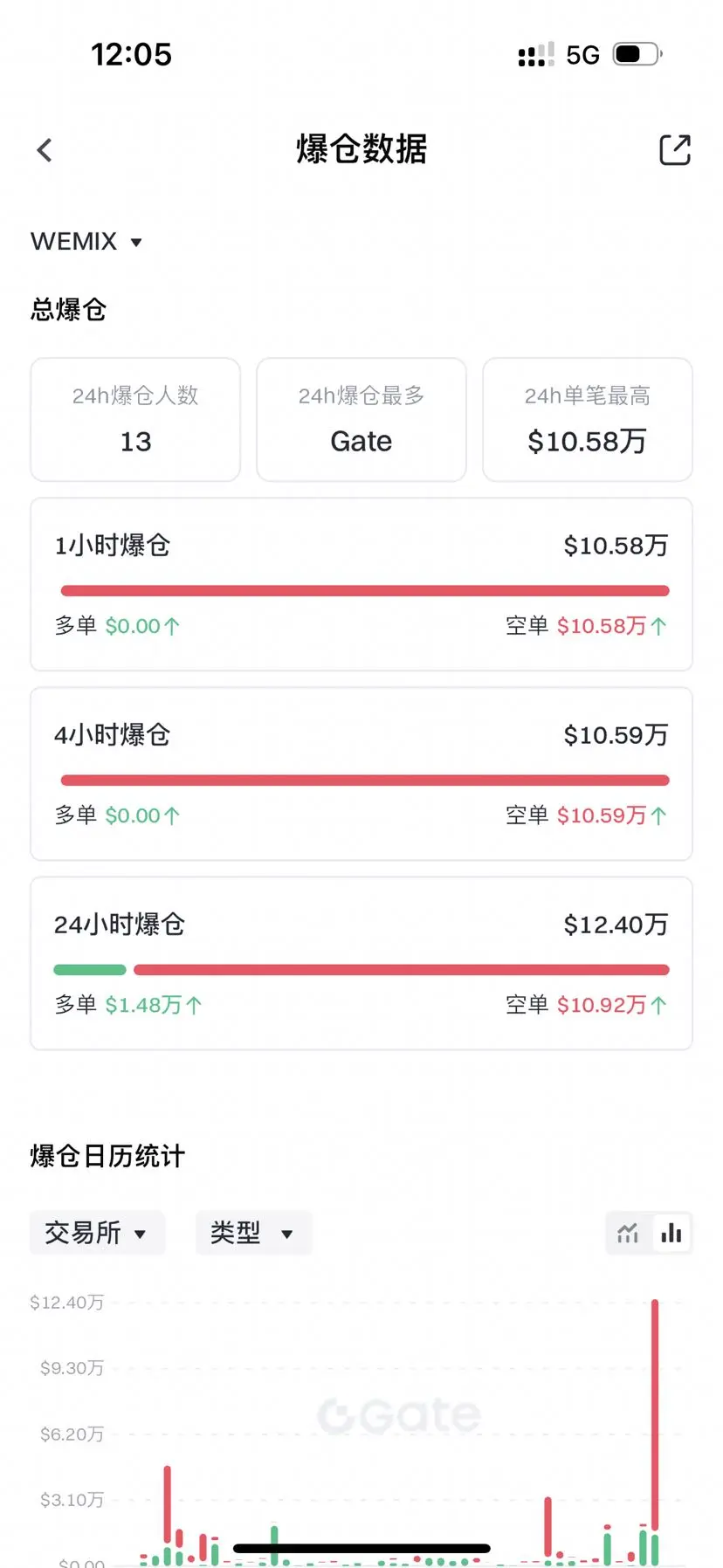
Task: Select the 4小时爆仓 panel
Action: 361,774
